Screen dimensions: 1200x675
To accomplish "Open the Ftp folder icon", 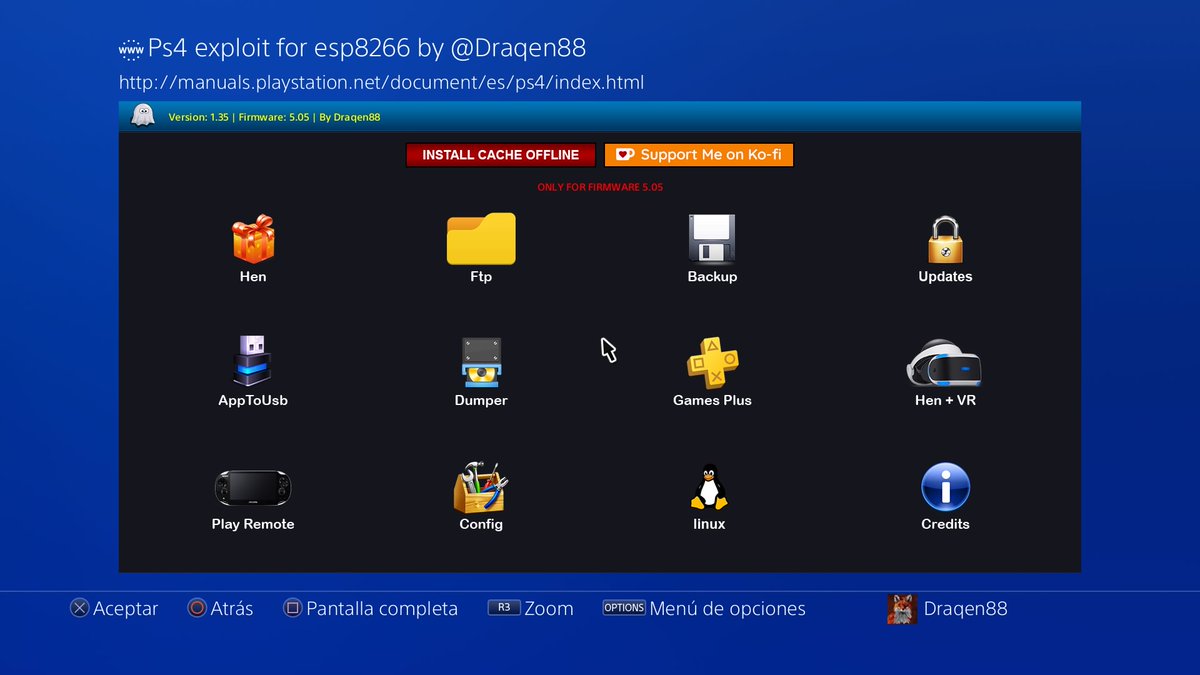I will (481, 239).
